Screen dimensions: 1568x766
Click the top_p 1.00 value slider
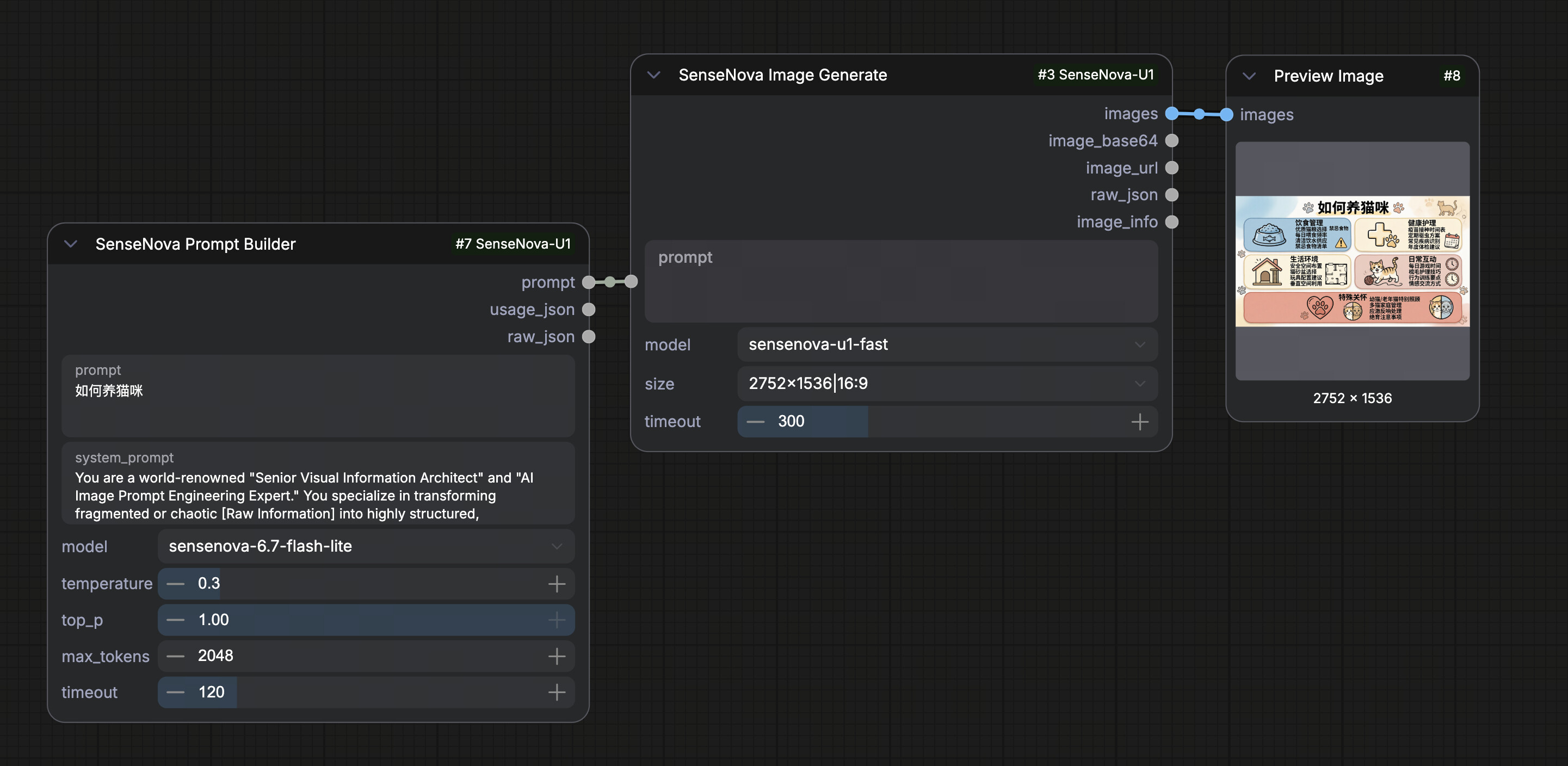point(366,620)
